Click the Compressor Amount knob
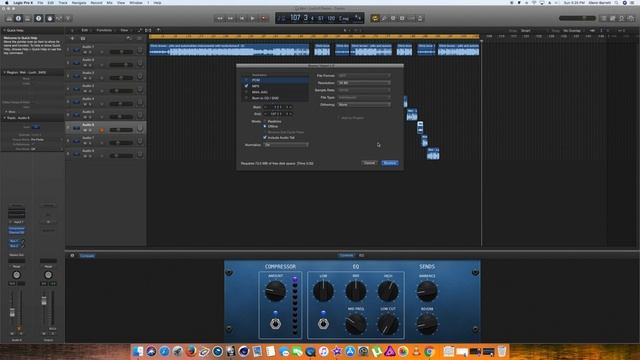 (x=276, y=291)
